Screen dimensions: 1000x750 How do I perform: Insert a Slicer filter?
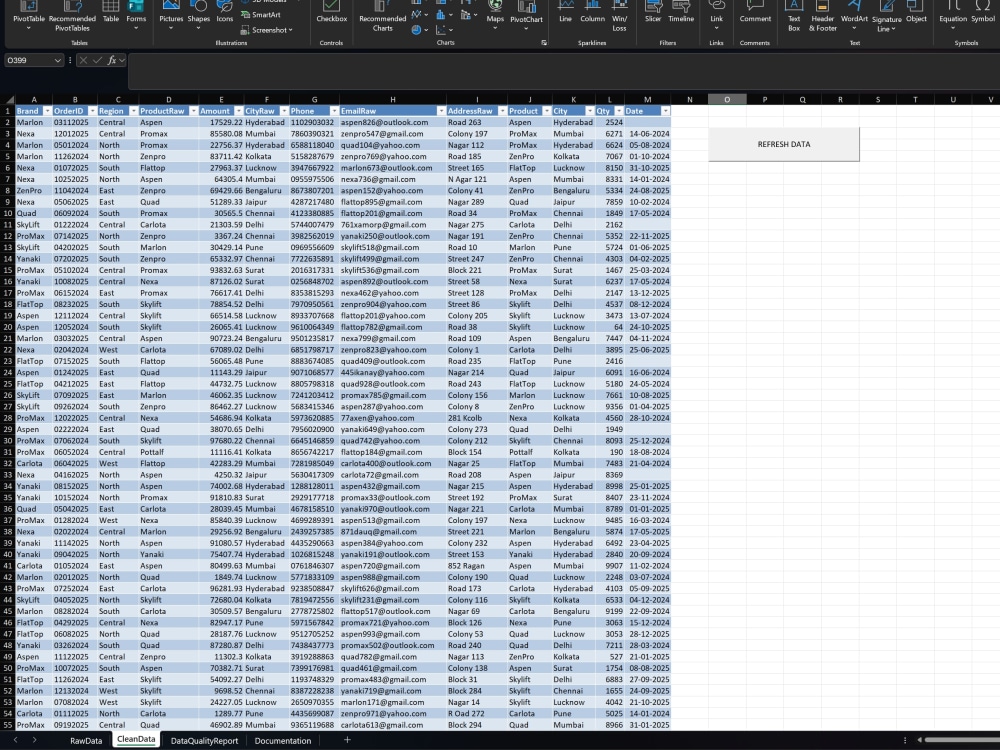click(653, 12)
